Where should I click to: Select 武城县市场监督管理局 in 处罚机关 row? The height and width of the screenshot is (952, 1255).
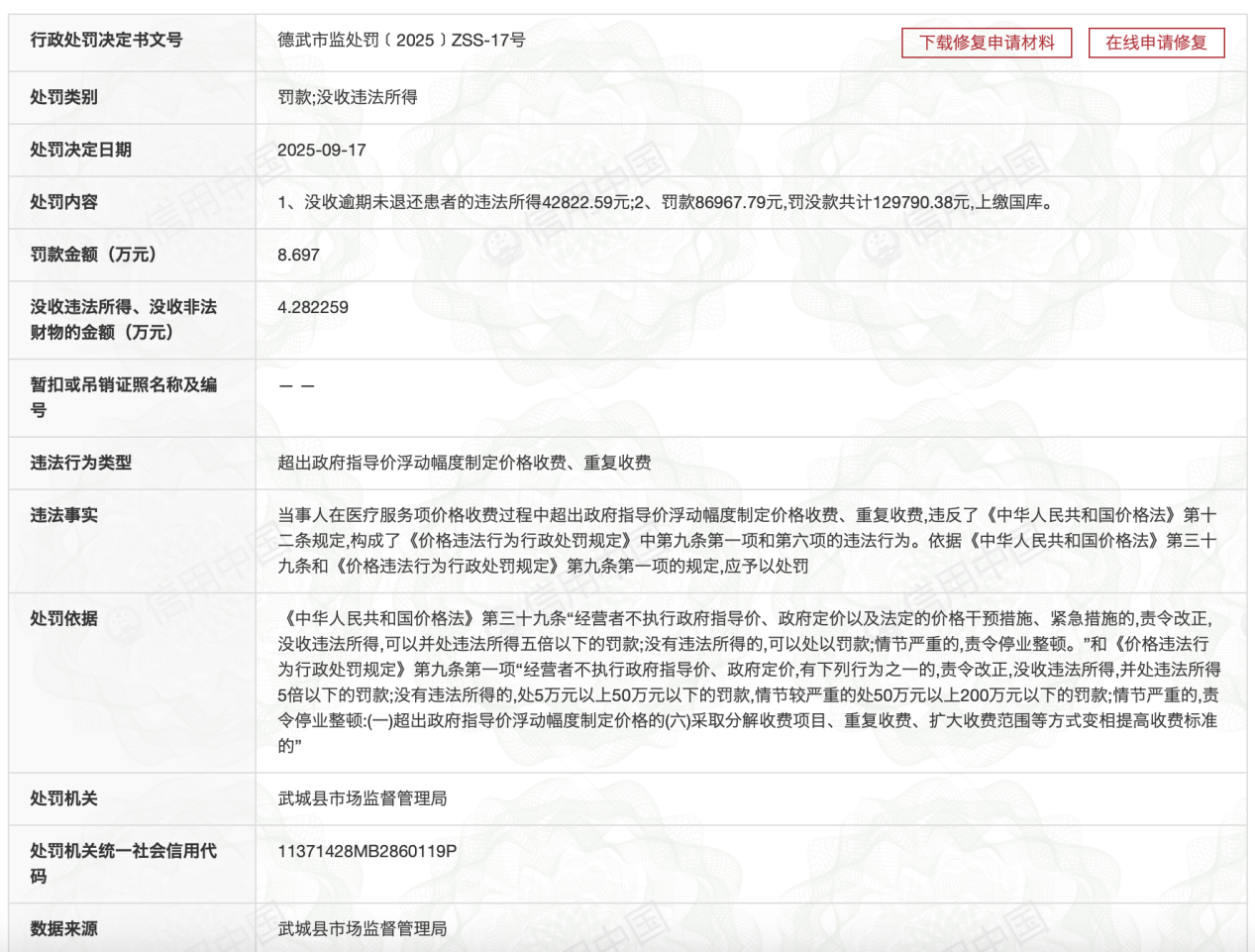coord(363,798)
